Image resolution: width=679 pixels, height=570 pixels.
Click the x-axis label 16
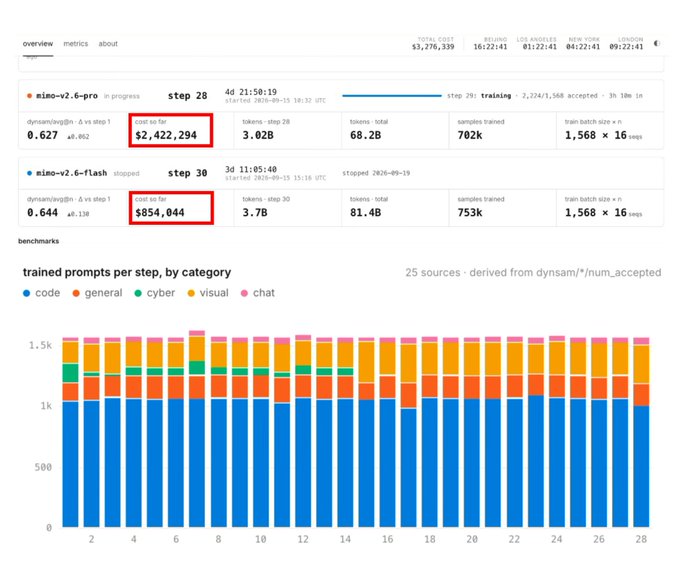(388, 540)
